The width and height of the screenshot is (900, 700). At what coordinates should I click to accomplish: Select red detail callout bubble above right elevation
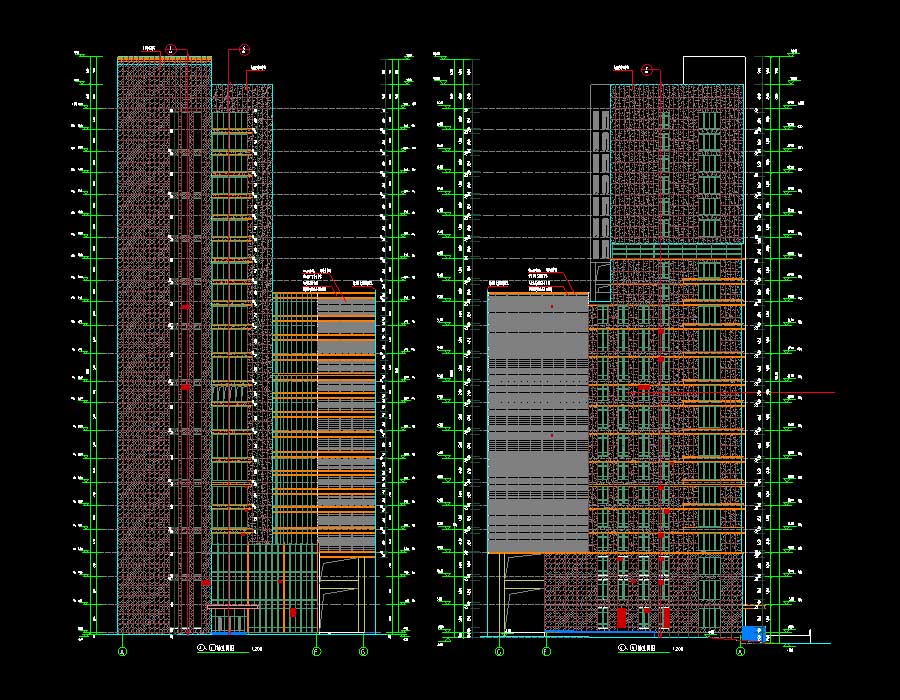point(647,70)
